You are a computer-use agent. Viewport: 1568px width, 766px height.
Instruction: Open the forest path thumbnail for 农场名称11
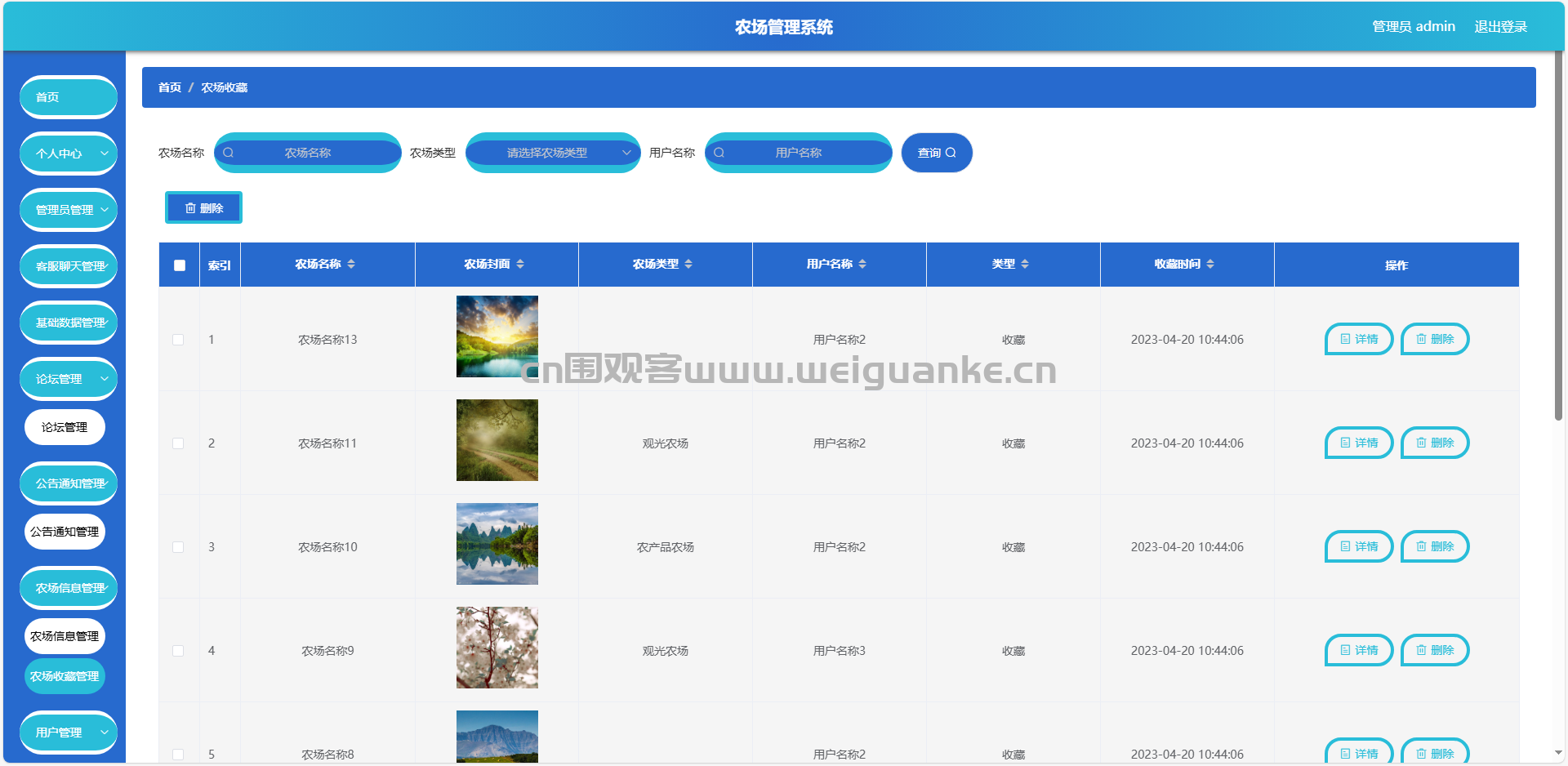[497, 440]
